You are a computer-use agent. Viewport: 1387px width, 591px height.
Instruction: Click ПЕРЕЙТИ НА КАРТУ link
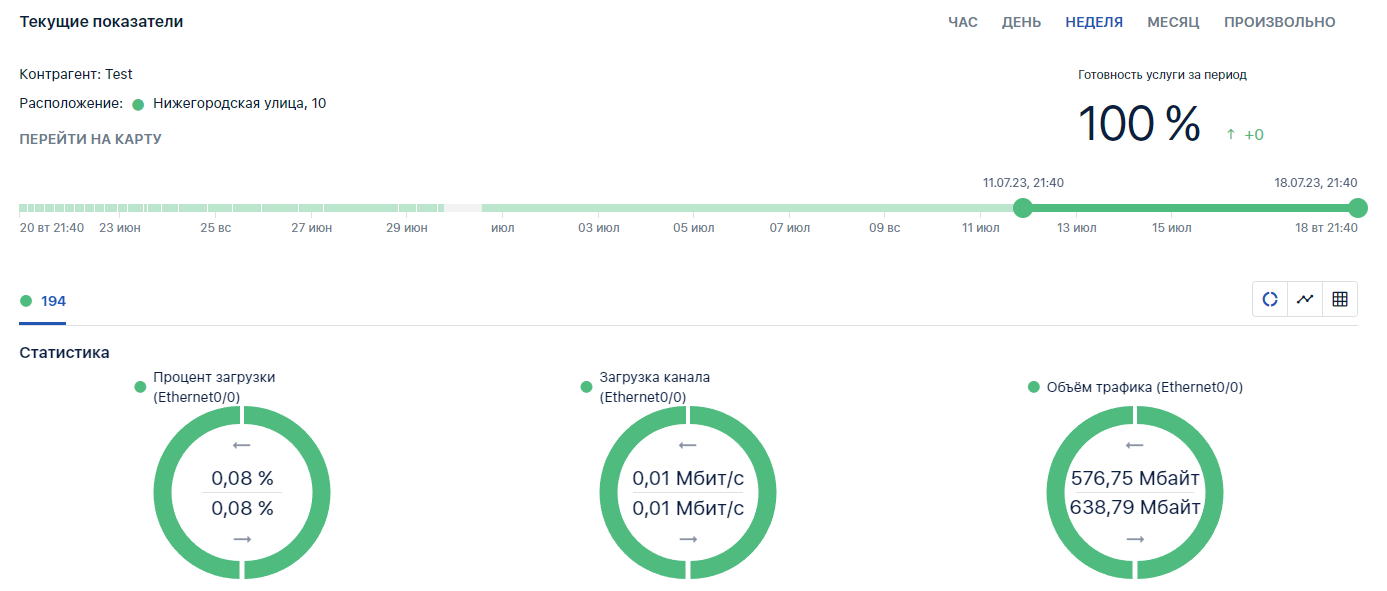click(x=90, y=139)
